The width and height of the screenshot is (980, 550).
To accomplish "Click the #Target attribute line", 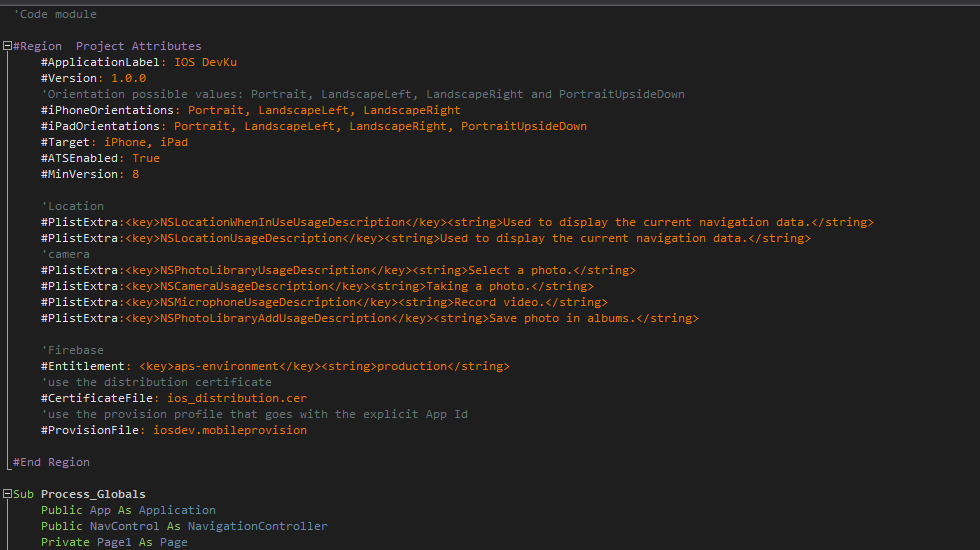I will coord(68,142).
